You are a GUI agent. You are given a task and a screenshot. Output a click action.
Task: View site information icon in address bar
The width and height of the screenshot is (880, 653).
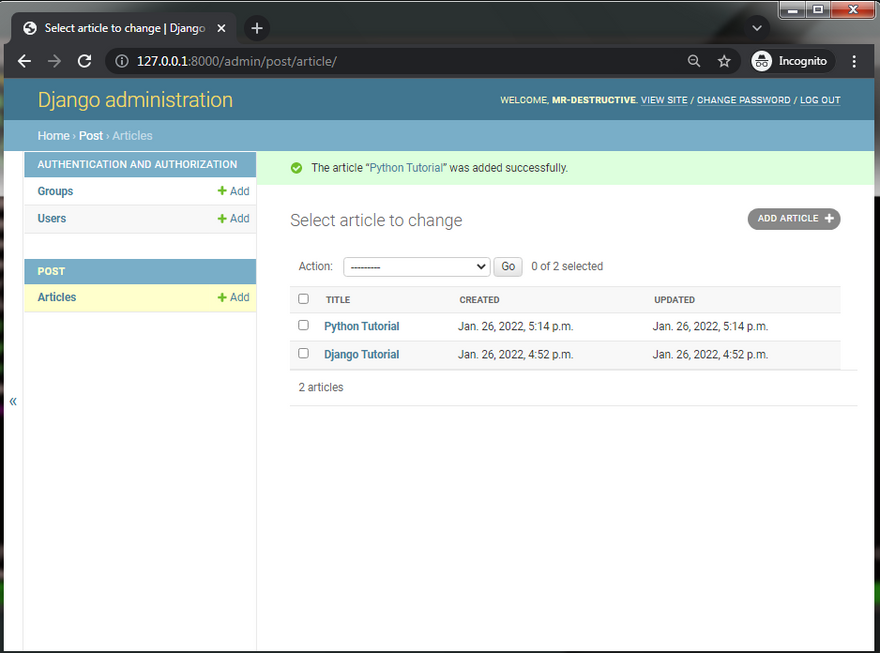(122, 61)
